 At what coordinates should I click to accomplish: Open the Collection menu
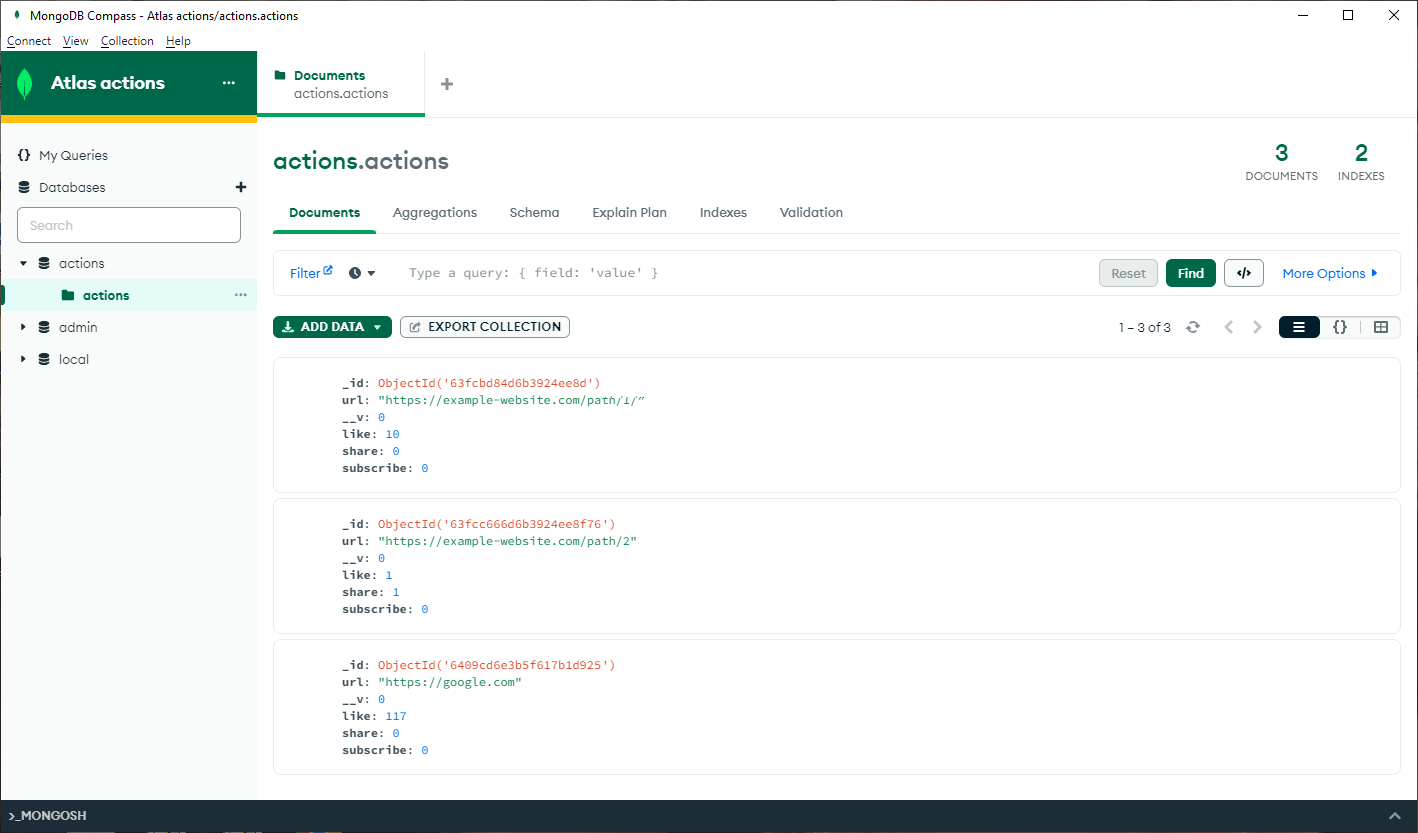(x=127, y=41)
